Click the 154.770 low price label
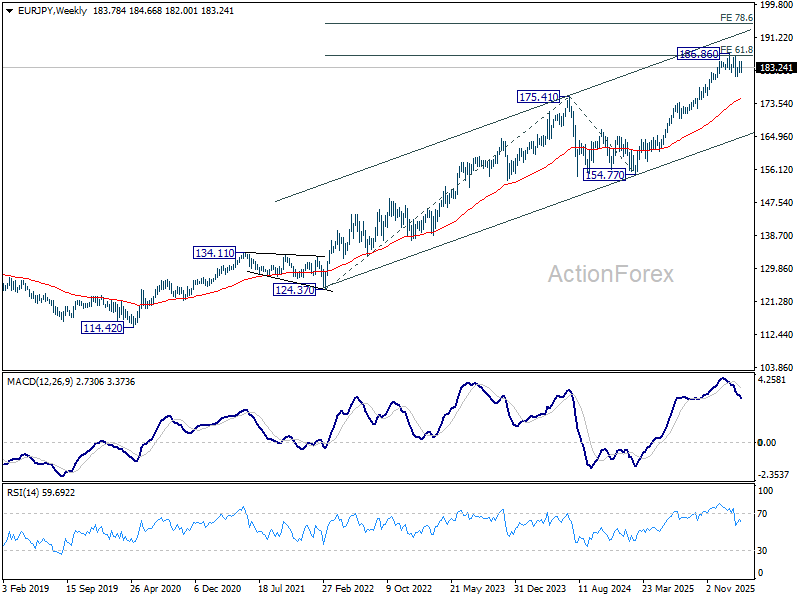The width and height of the screenshot is (800, 600). pyautogui.click(x=605, y=175)
